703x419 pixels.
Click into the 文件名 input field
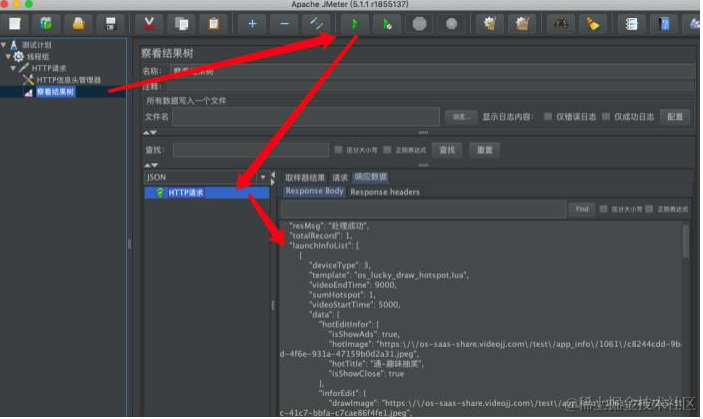pyautogui.click(x=306, y=117)
